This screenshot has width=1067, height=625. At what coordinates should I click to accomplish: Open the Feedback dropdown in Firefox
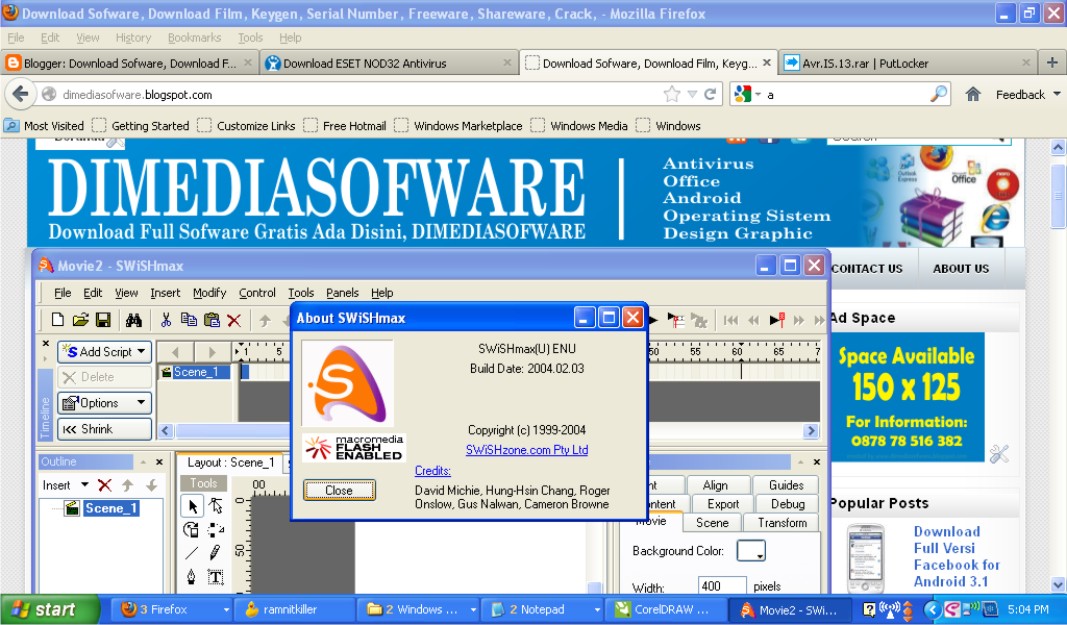[1028, 95]
